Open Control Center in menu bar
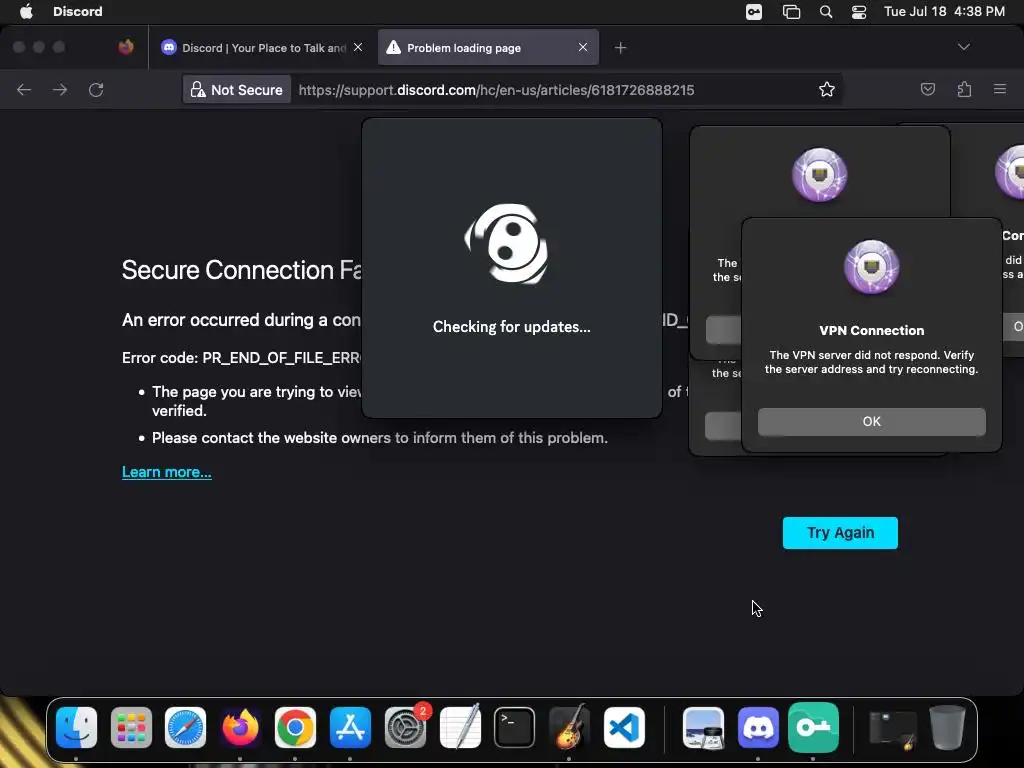This screenshot has height=768, width=1024. (x=859, y=12)
